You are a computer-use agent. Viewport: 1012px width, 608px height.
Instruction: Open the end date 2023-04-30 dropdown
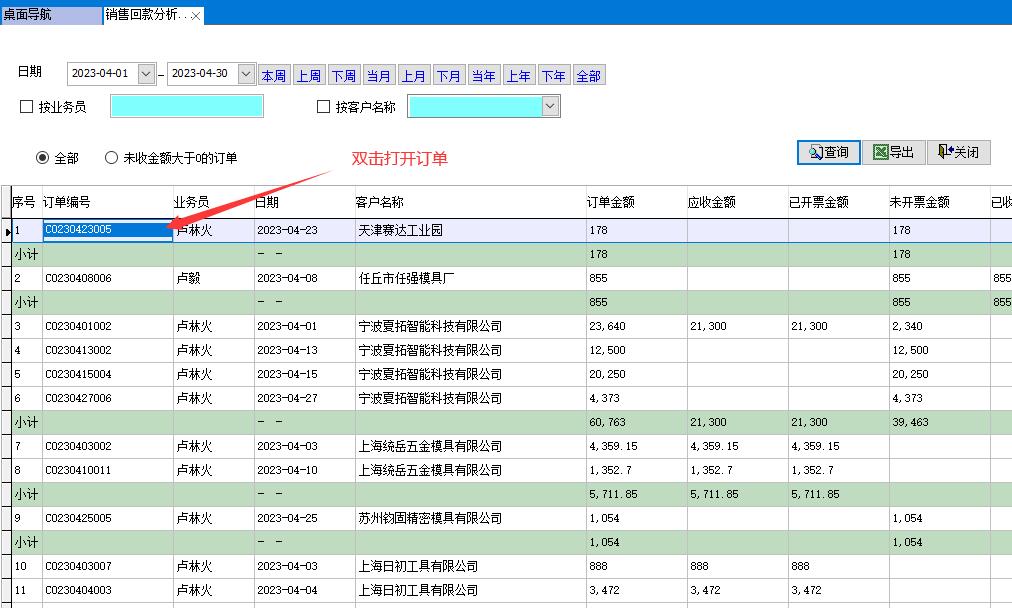point(246,74)
